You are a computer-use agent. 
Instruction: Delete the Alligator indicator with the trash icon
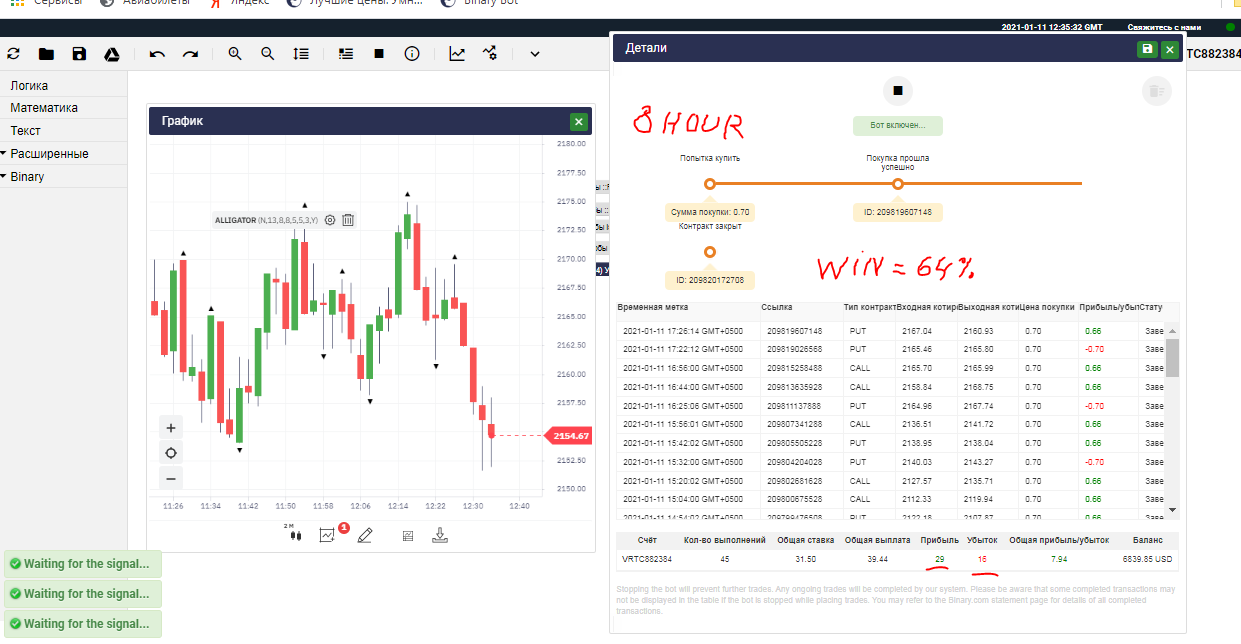coord(348,220)
